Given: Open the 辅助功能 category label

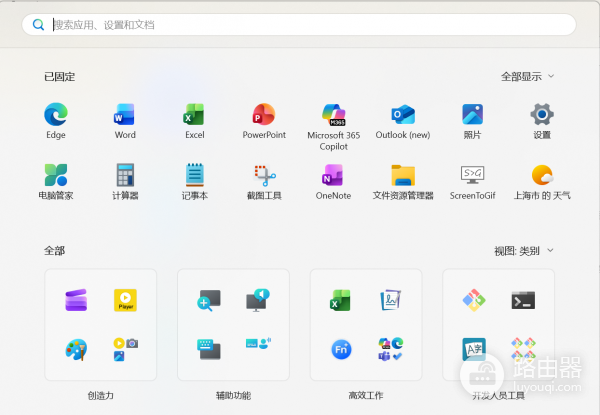Looking at the screenshot, I should point(233,395).
